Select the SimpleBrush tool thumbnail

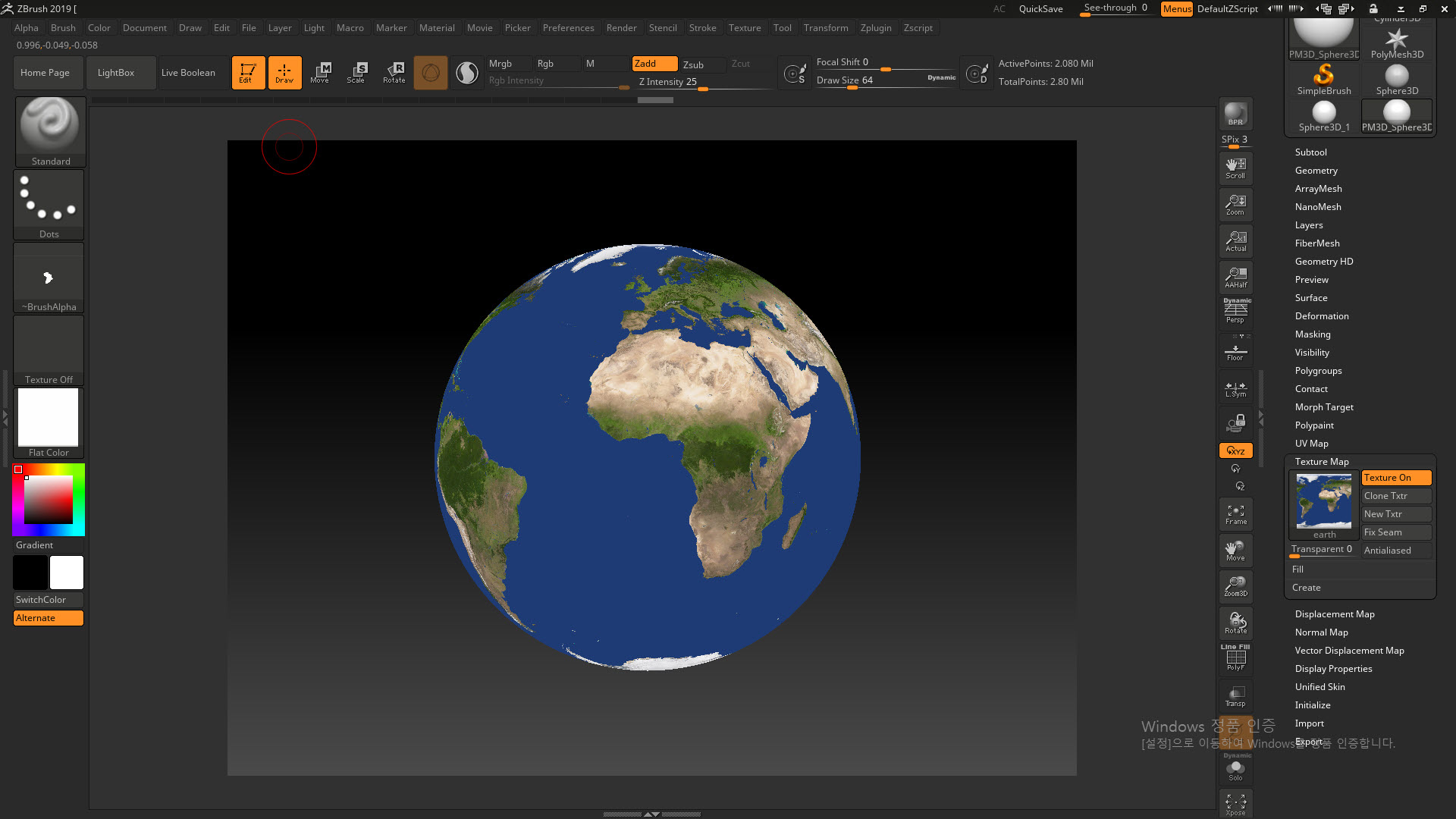point(1323,80)
